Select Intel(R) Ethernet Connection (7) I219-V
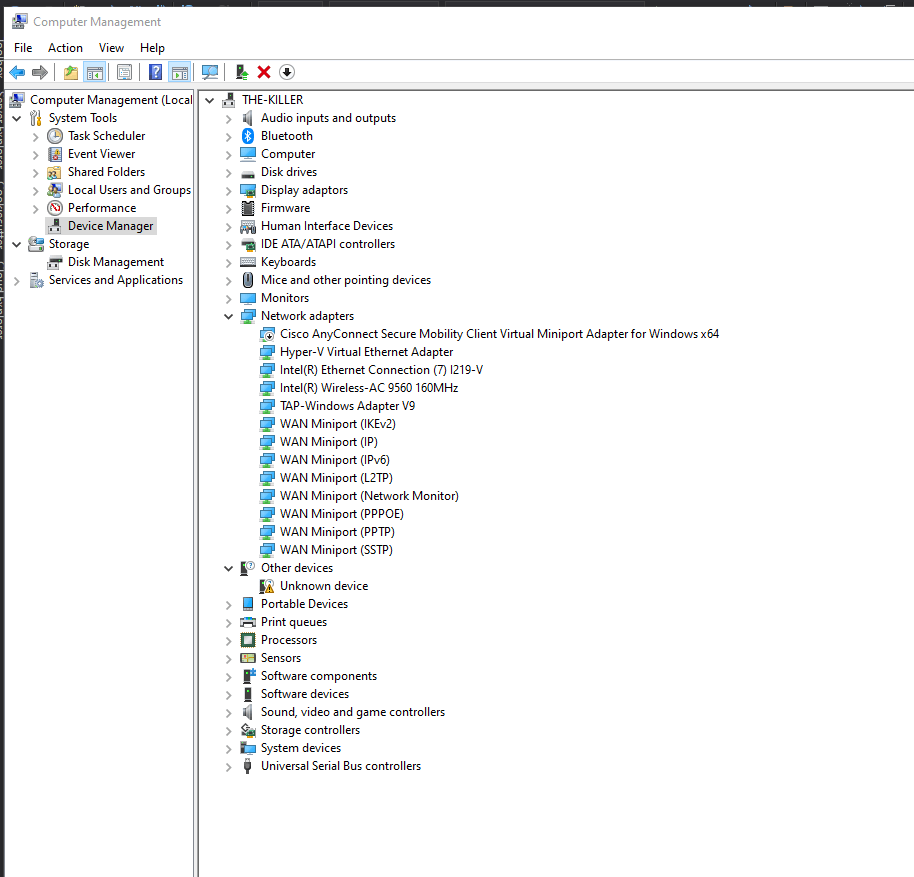Screen dimensions: 914x877 pyautogui.click(x=381, y=370)
